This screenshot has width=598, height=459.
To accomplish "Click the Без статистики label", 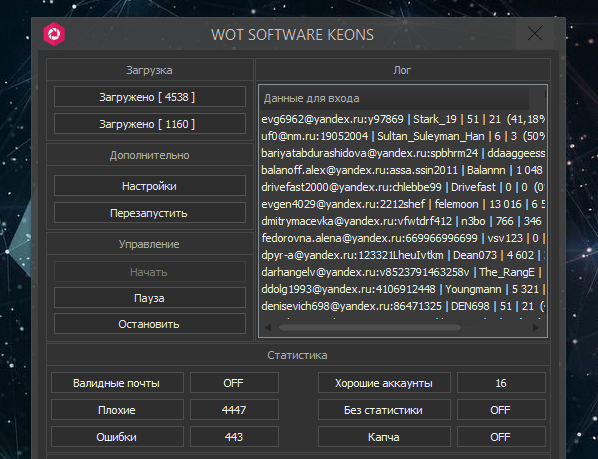I will point(384,410).
